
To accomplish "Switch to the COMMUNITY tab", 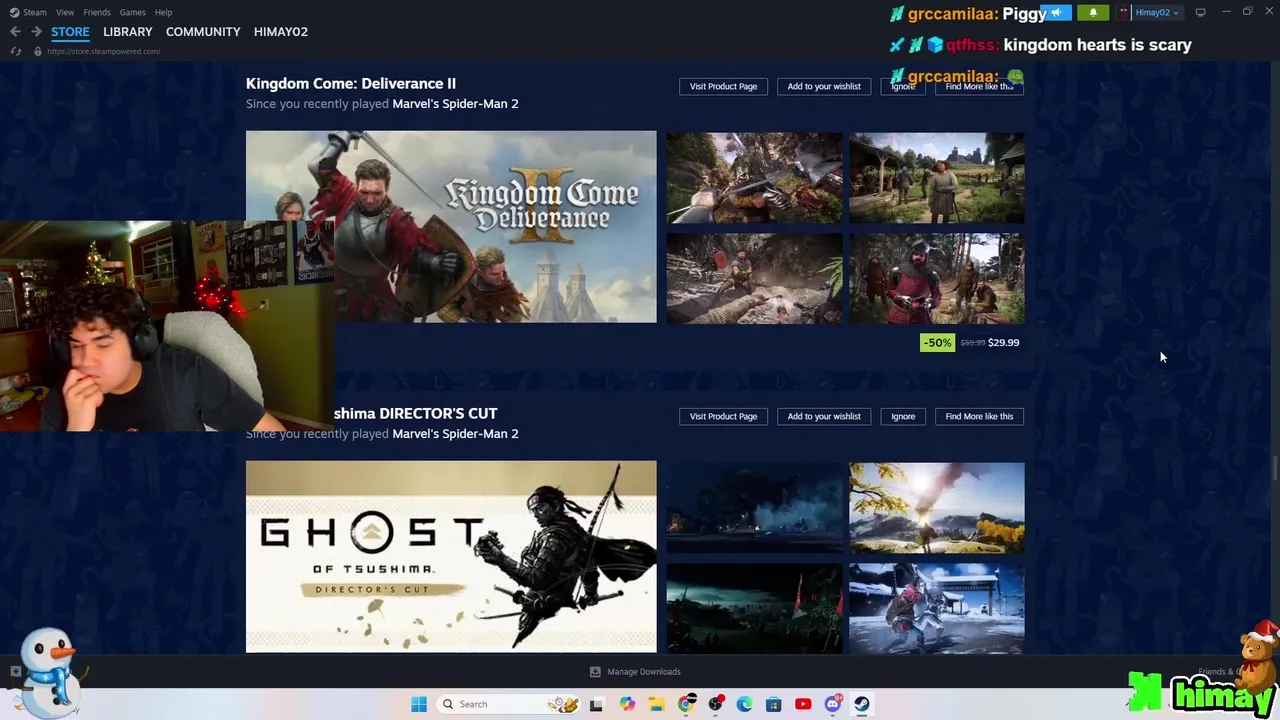I will [x=203, y=32].
